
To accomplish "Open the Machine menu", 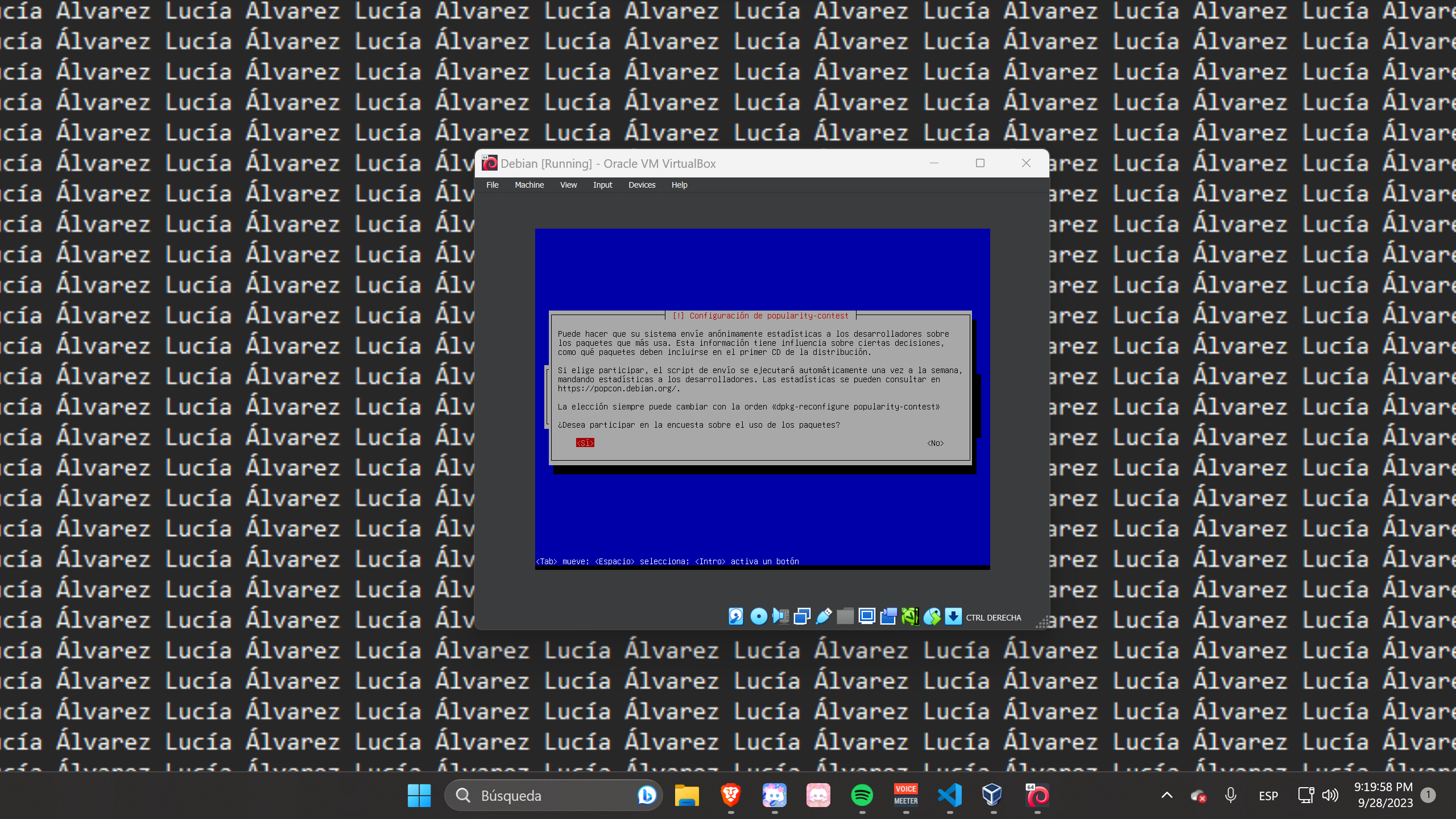I will 529,185.
